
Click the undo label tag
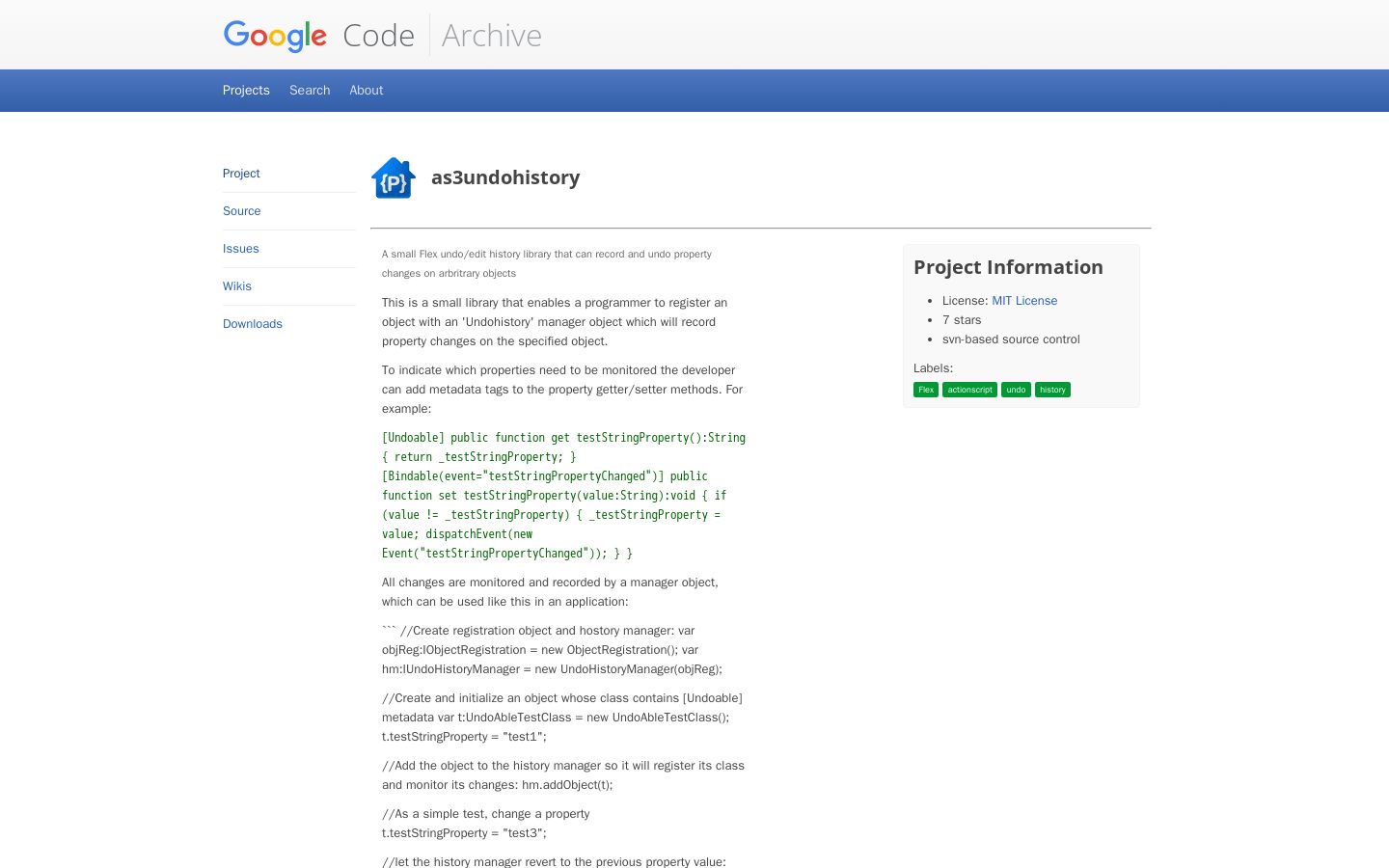(x=1016, y=390)
